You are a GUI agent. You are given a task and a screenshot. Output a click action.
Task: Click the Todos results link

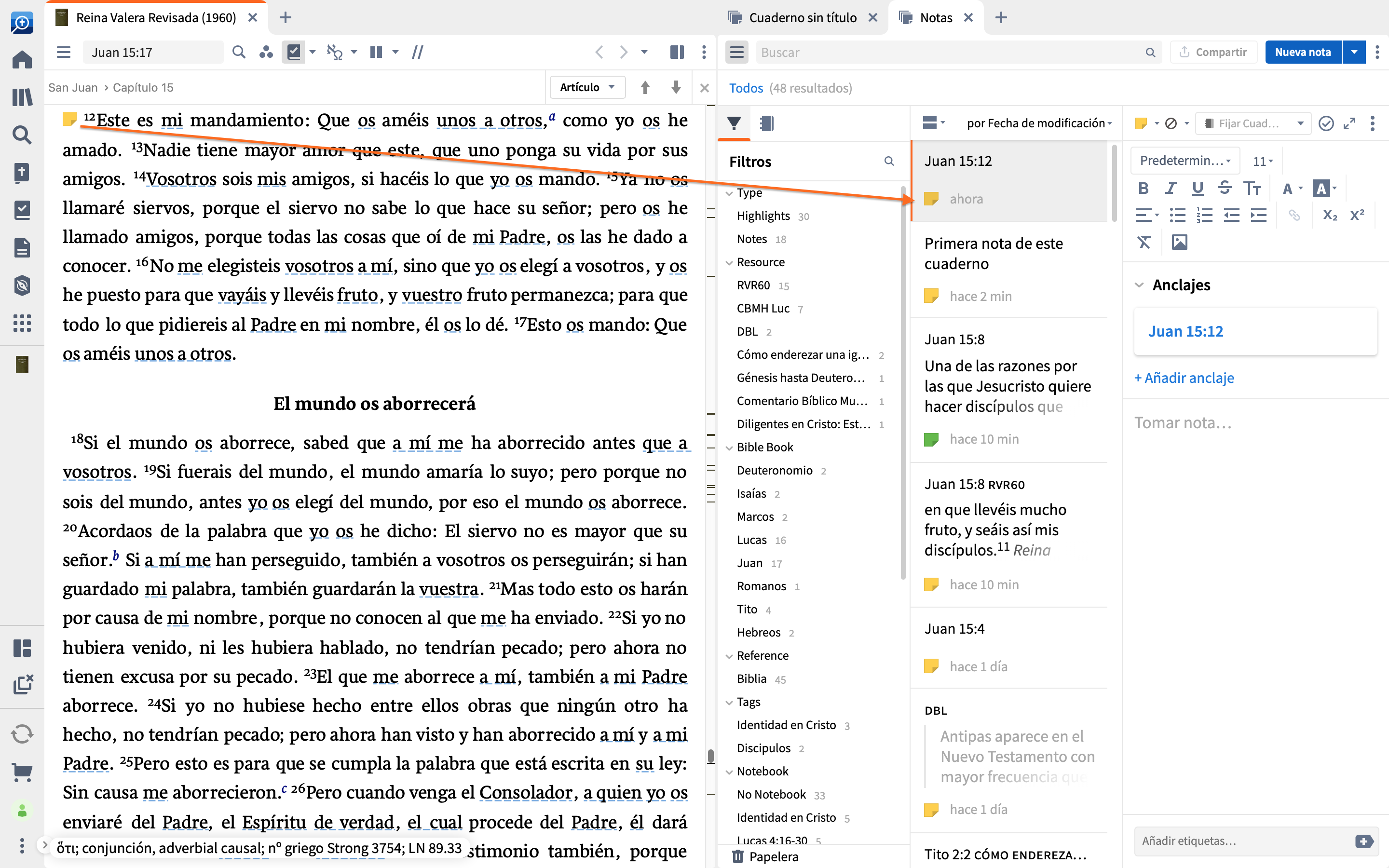coord(746,88)
